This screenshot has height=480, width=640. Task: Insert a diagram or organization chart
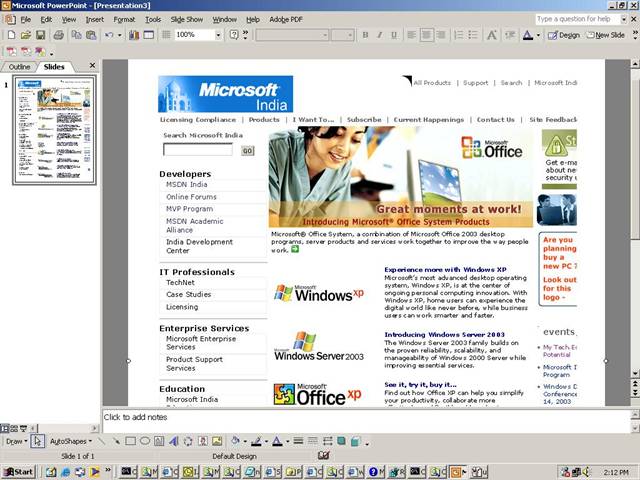click(x=188, y=441)
